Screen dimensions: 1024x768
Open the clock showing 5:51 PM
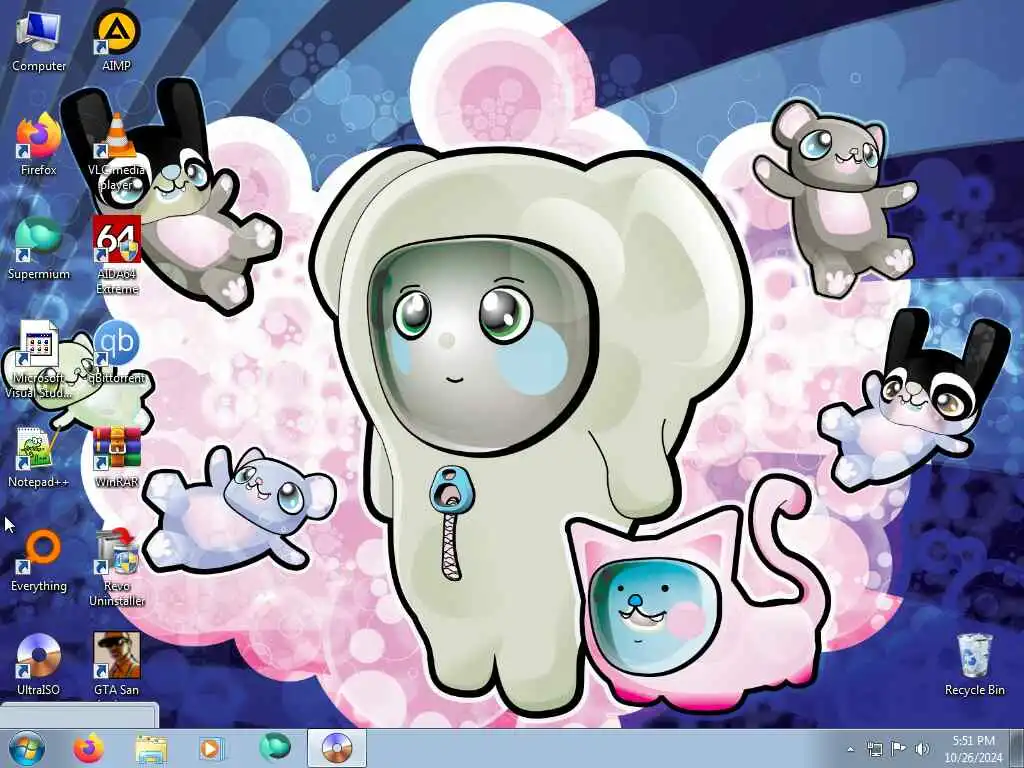pyautogui.click(x=973, y=749)
